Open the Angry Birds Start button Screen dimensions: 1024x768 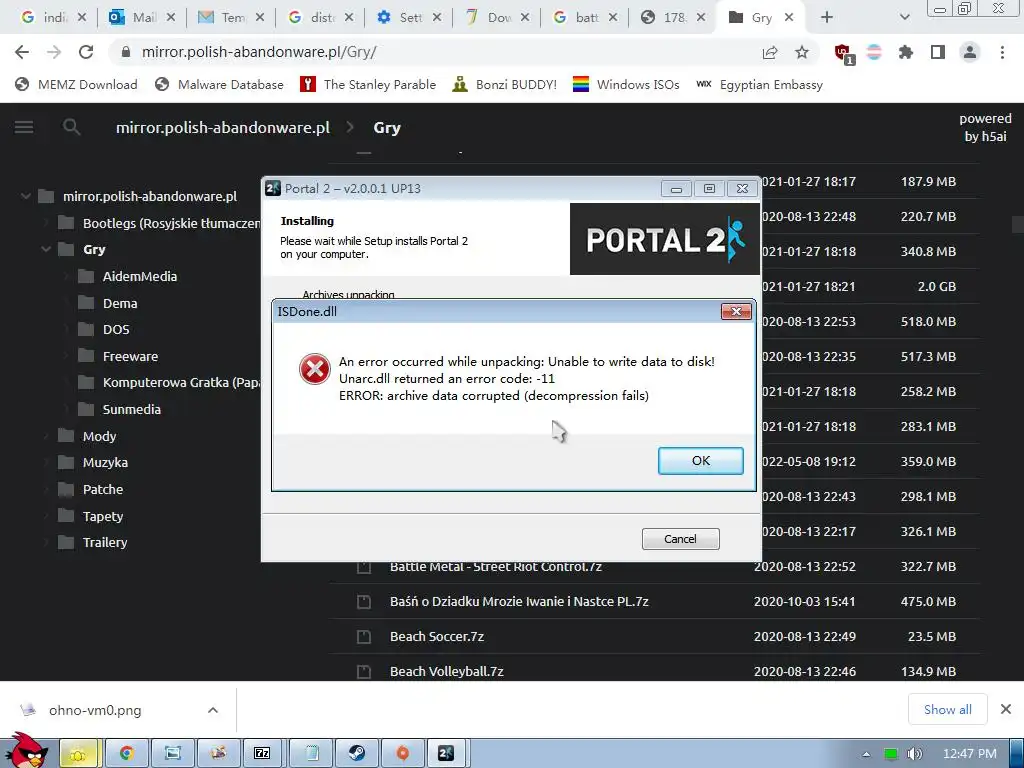26,751
